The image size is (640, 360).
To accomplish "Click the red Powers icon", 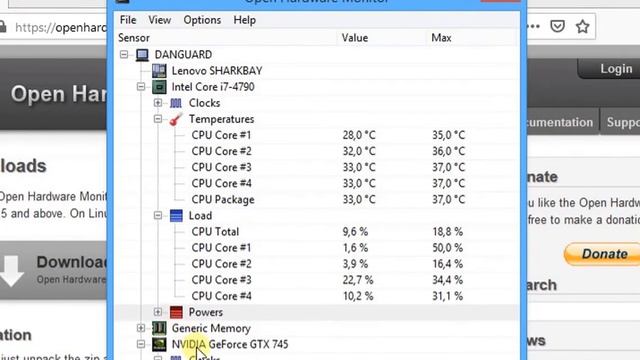I will point(176,312).
